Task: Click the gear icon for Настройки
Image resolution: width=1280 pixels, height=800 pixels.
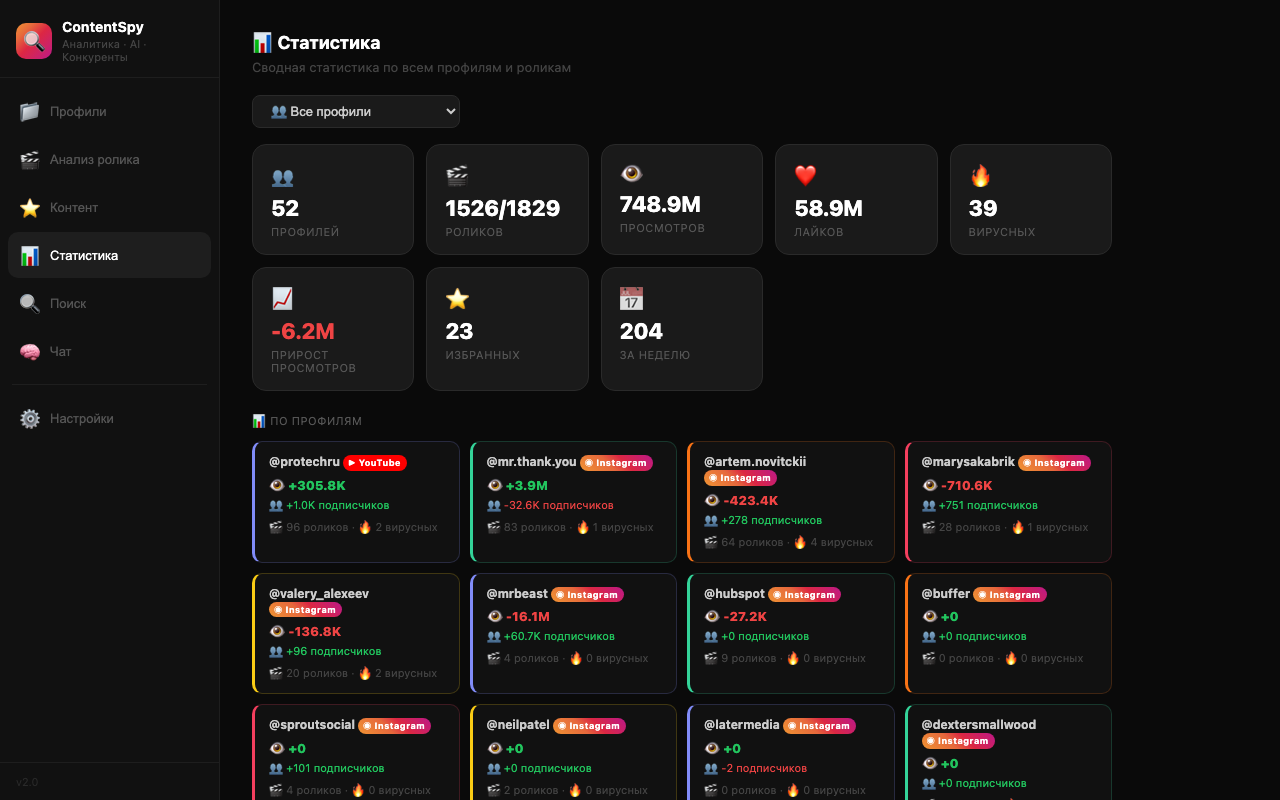Action: pyautogui.click(x=30, y=419)
